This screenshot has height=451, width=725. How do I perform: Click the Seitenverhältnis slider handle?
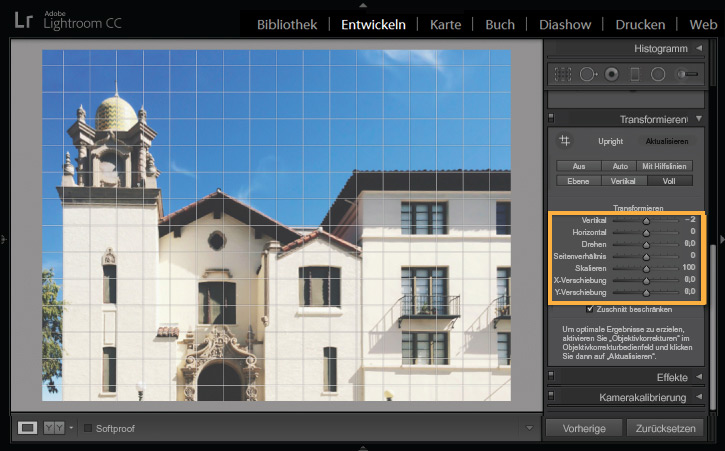pos(646,257)
